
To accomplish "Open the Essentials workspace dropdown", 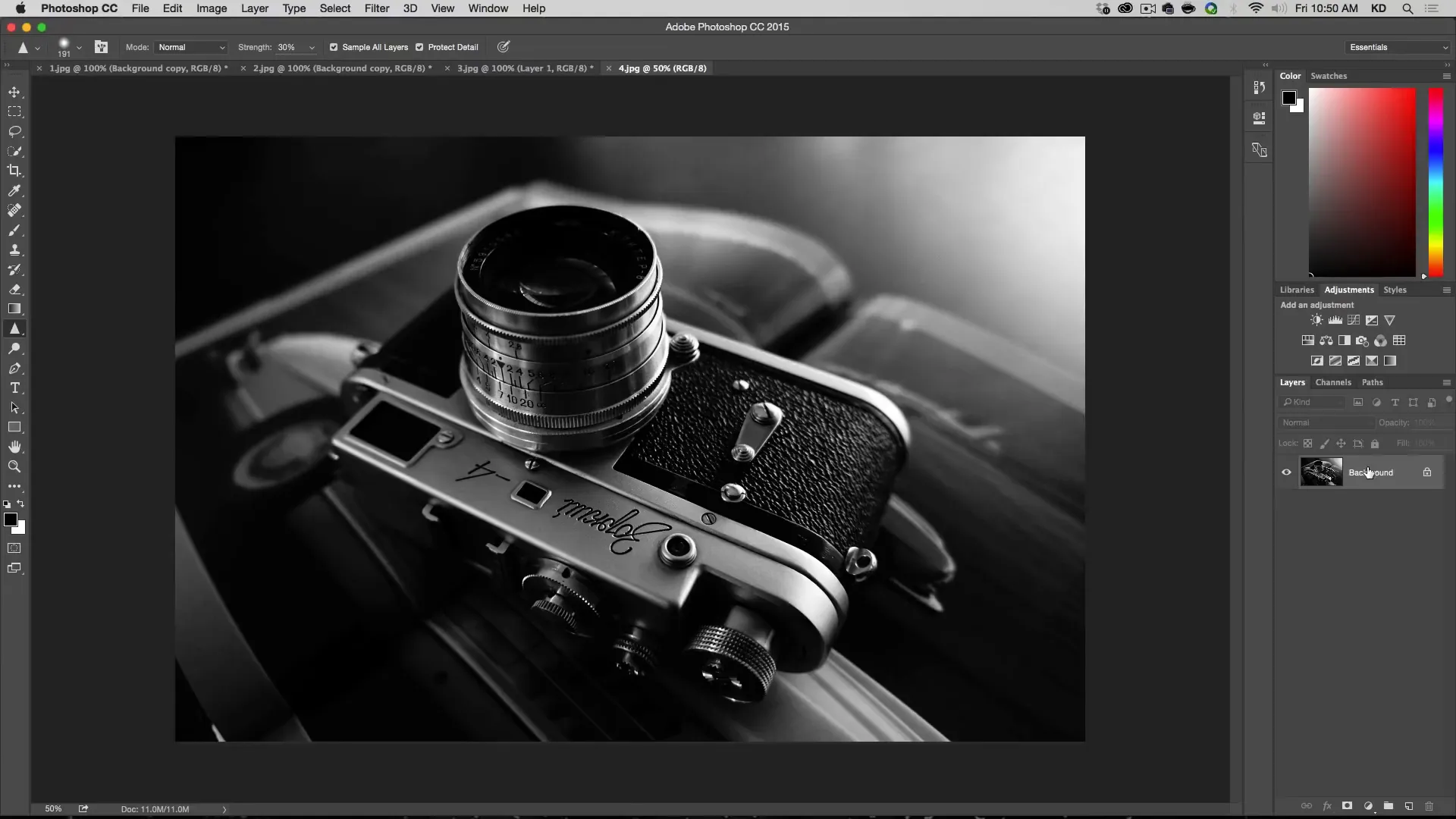I will click(1398, 47).
